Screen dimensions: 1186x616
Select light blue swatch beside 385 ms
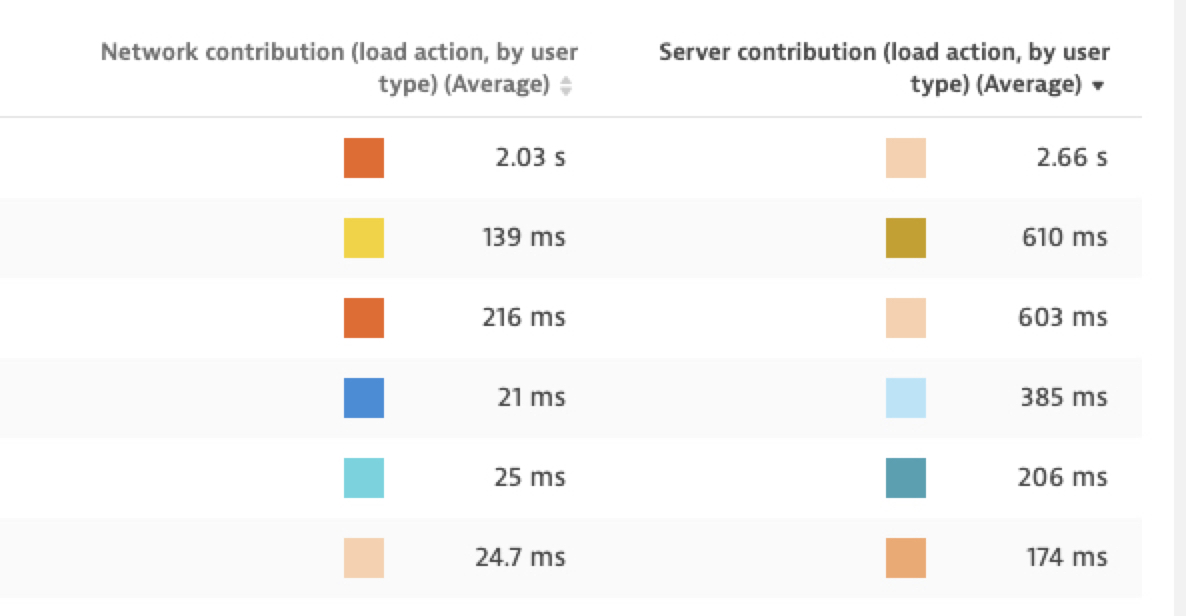click(x=906, y=398)
